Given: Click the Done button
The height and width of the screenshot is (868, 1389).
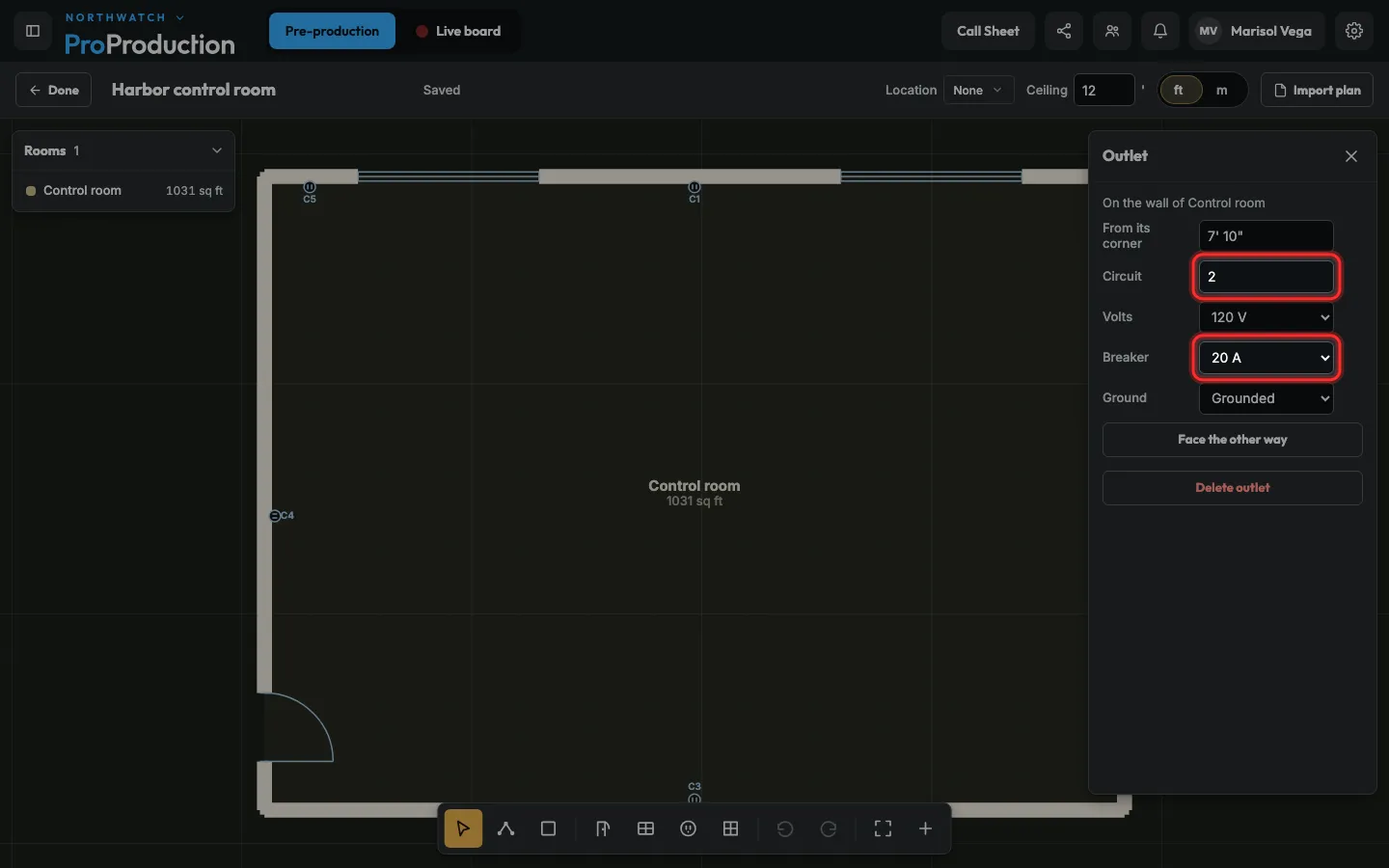Looking at the screenshot, I should pos(53,90).
